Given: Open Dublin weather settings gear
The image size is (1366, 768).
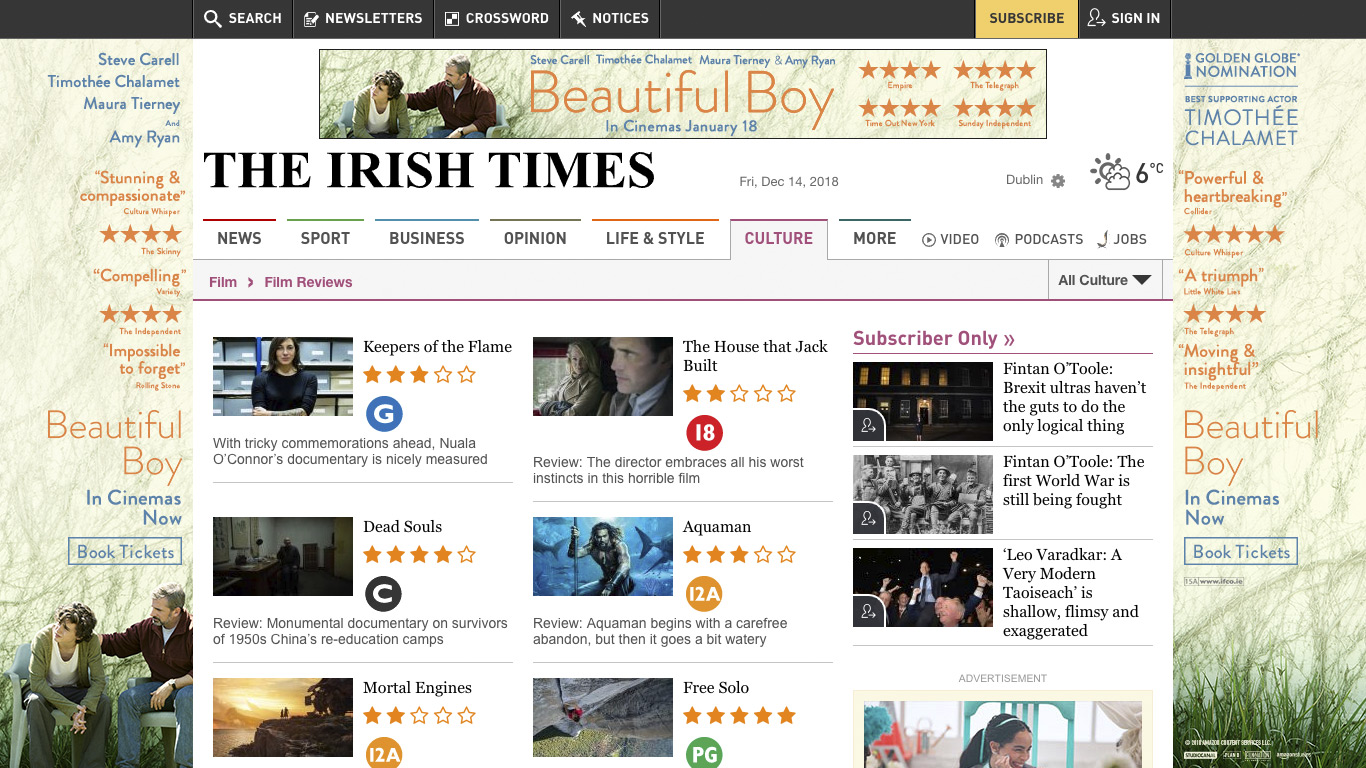Looking at the screenshot, I should point(1058,181).
